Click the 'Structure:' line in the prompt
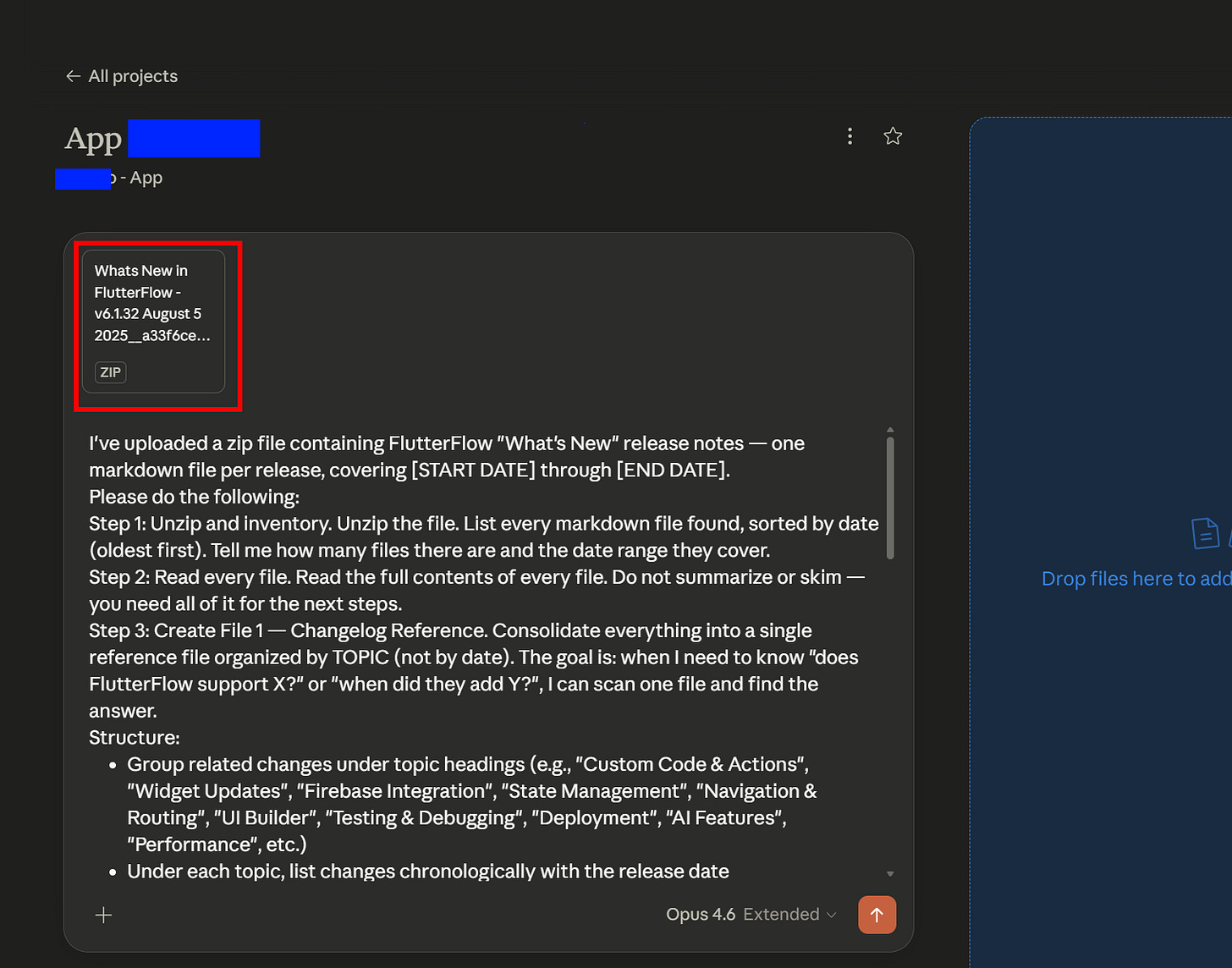 (135, 738)
